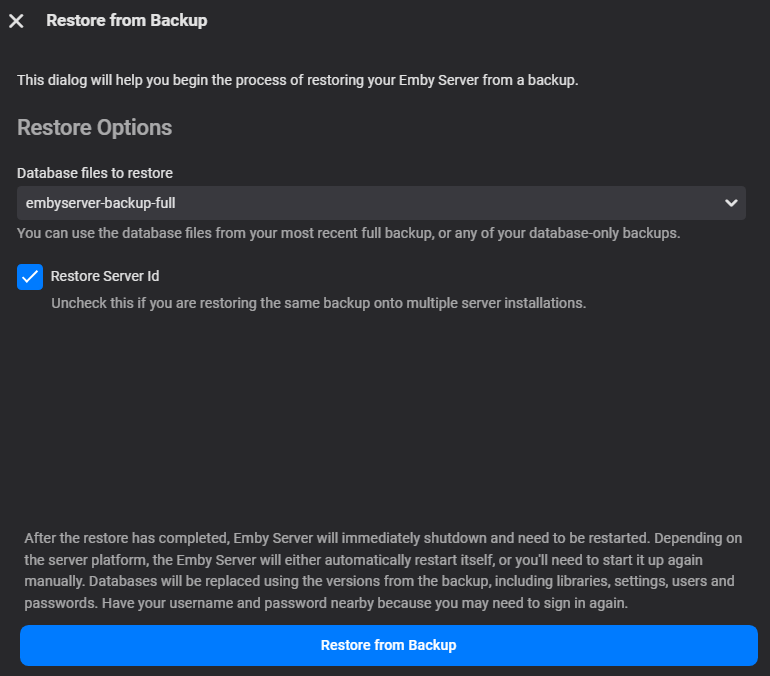Open the Database files to restore dropdown
This screenshot has width=770, height=676.
(381, 203)
